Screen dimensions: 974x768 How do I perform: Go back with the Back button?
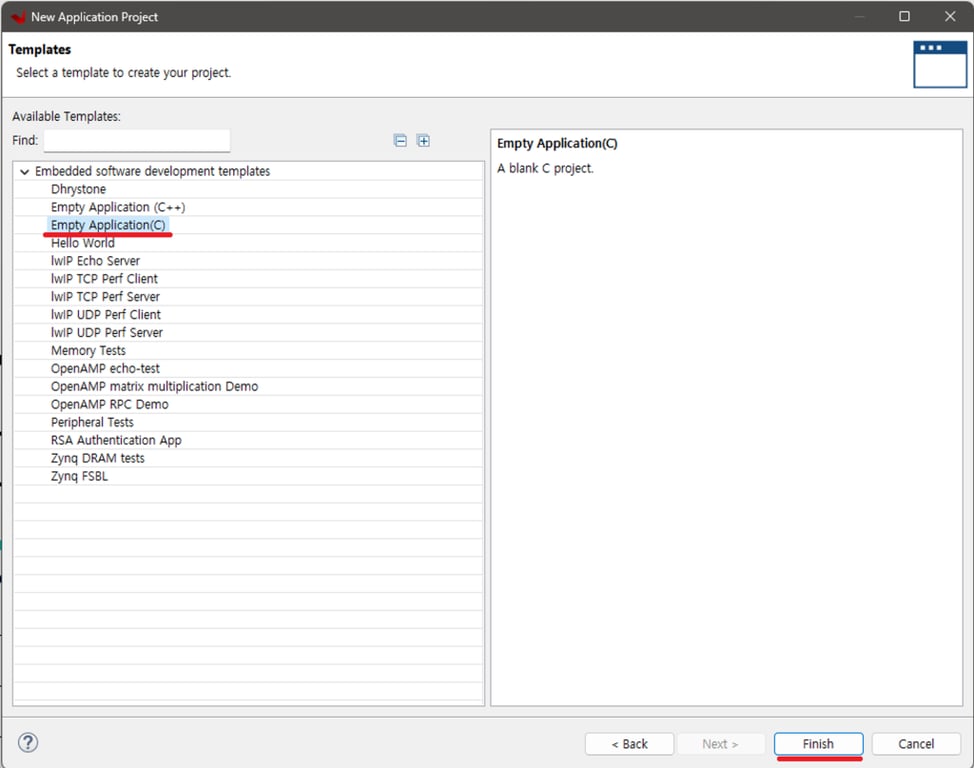click(629, 744)
